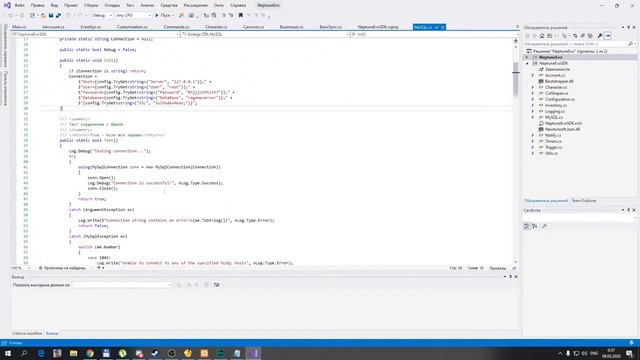Open the Правка menu

coord(38,5)
